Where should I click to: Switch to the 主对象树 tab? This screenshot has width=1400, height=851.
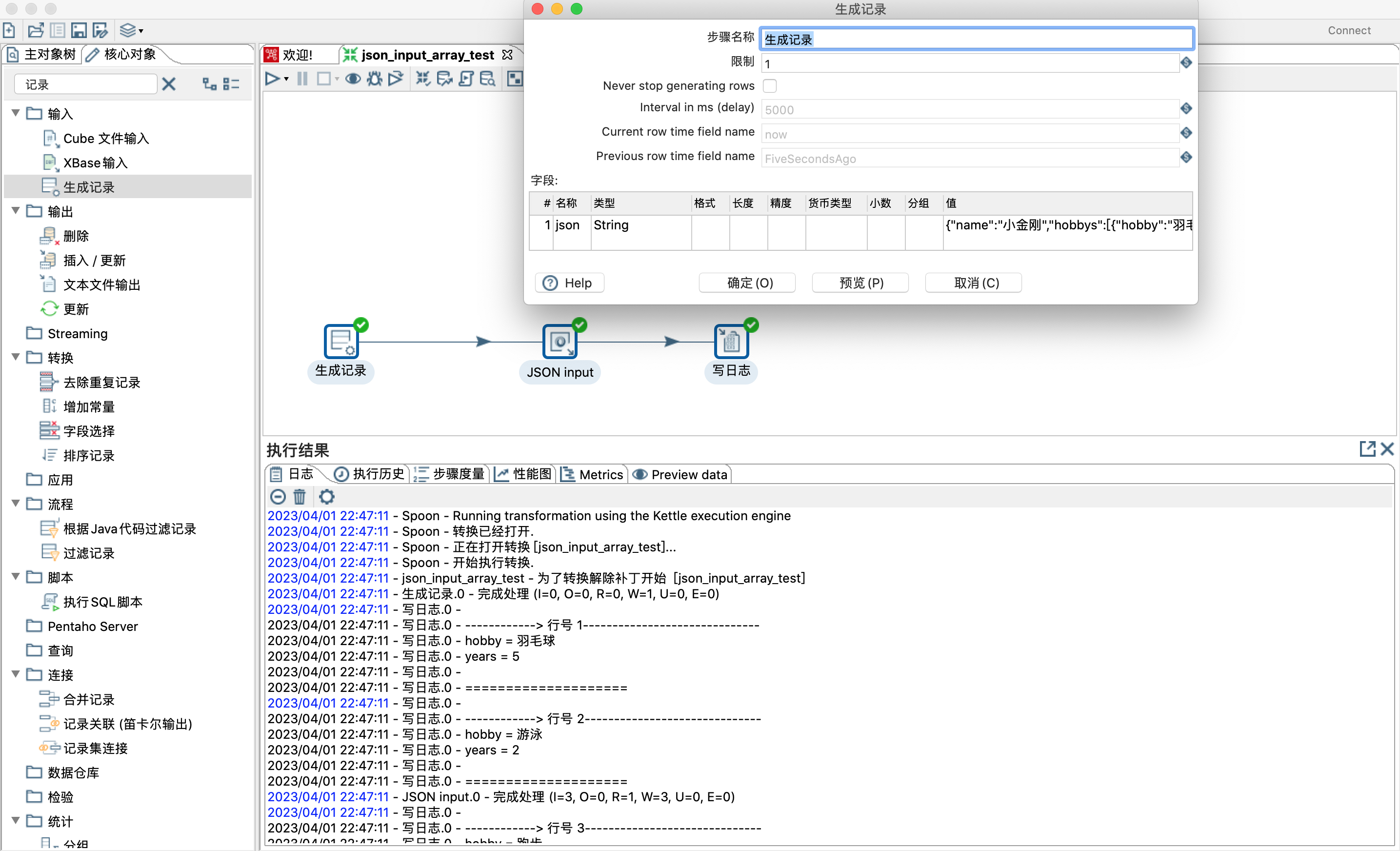click(x=42, y=55)
